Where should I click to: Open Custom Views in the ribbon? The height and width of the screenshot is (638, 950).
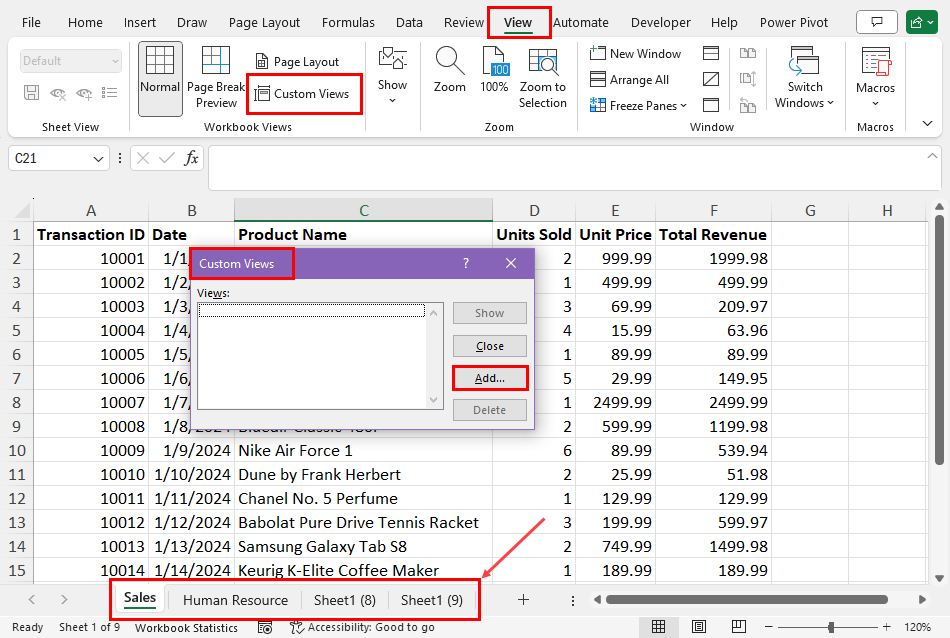(x=302, y=94)
